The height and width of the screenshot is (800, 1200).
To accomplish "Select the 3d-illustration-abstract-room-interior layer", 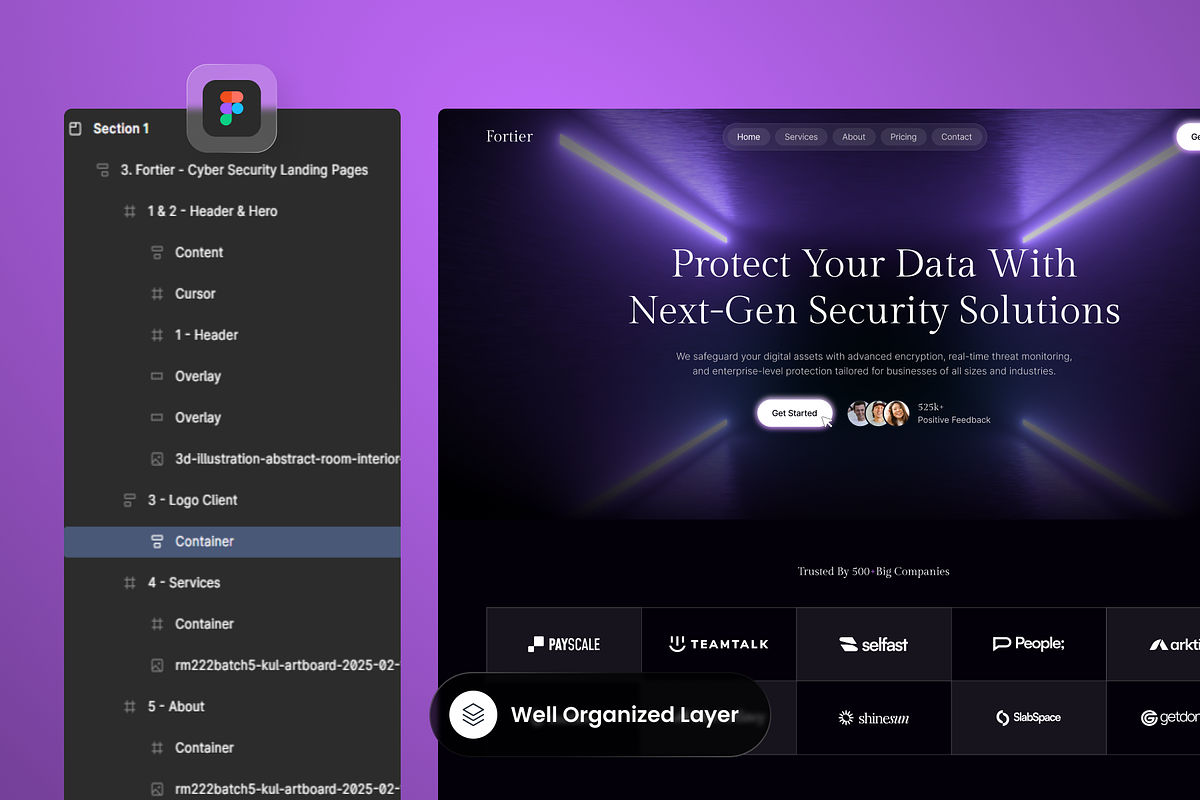I will pos(232,459).
